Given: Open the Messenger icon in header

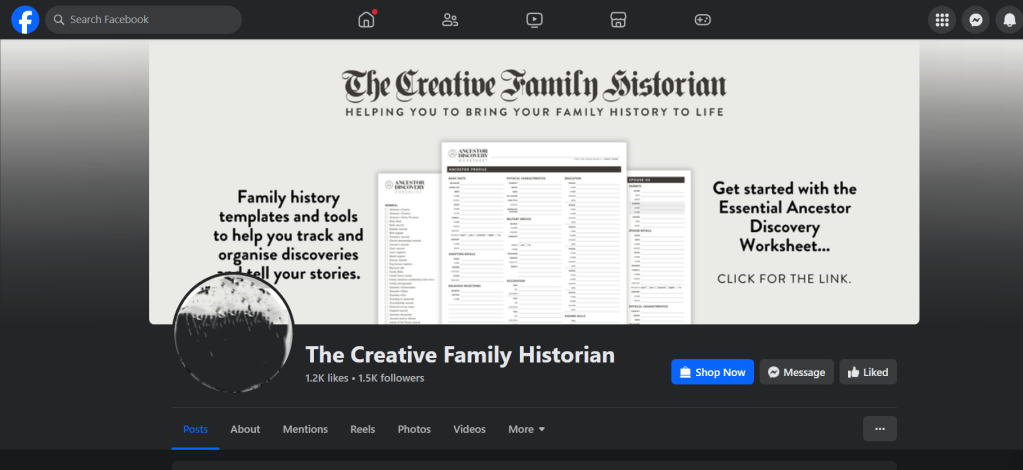Looking at the screenshot, I should coord(976,20).
